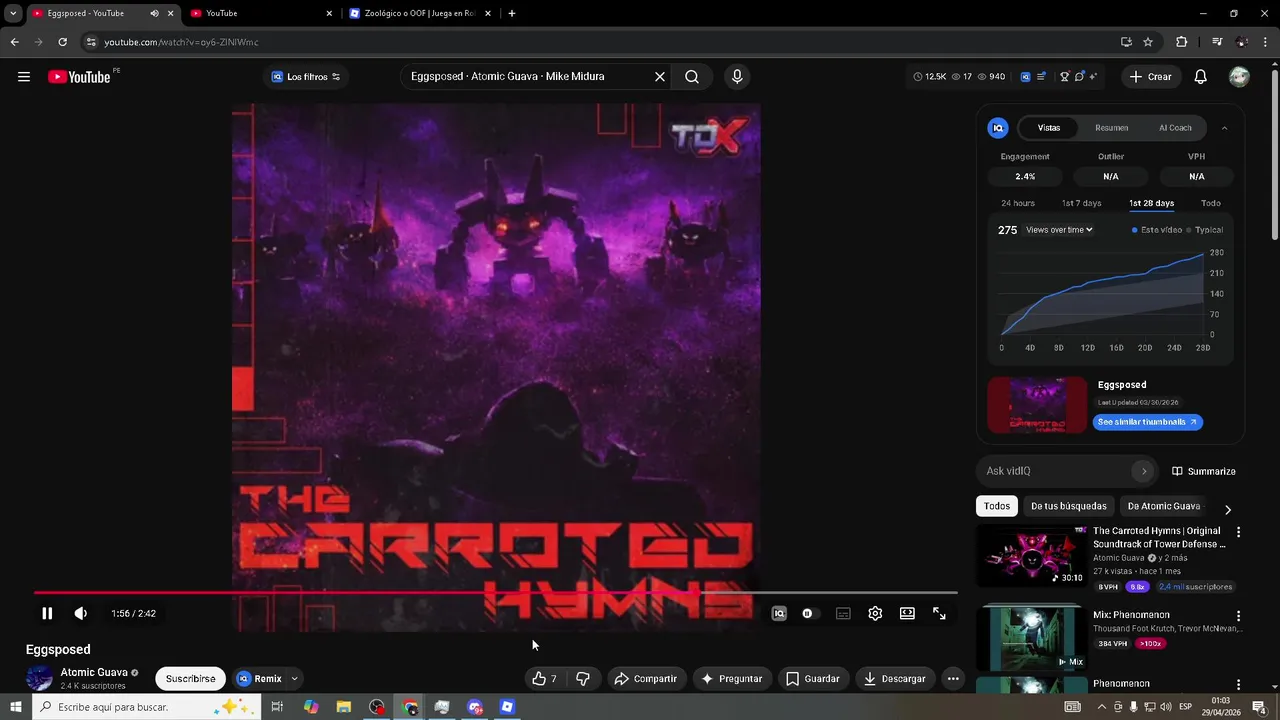
Task: Click the Suscribirse button
Action: [x=190, y=679]
